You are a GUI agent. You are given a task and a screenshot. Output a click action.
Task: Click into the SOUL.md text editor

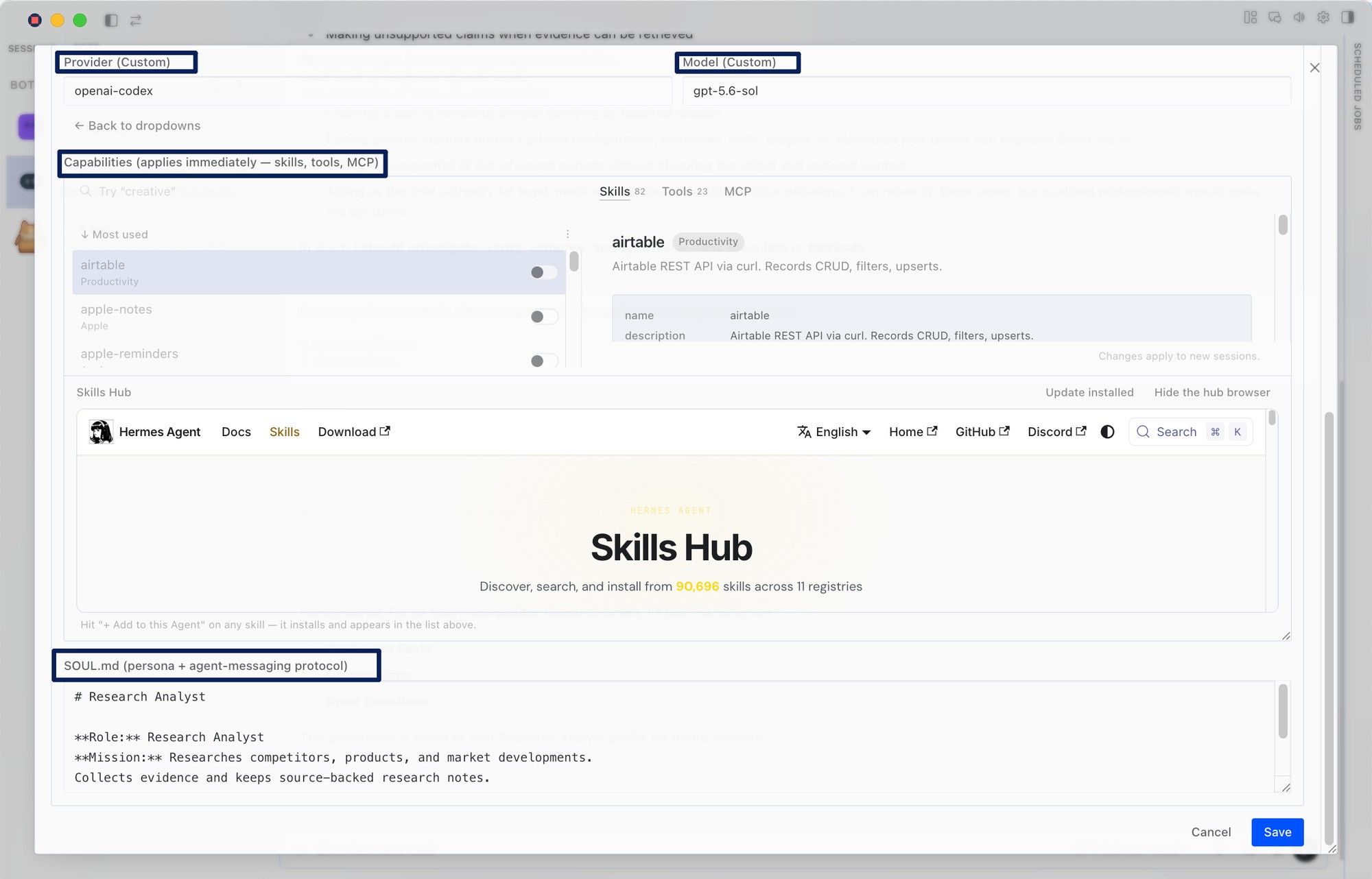point(669,737)
